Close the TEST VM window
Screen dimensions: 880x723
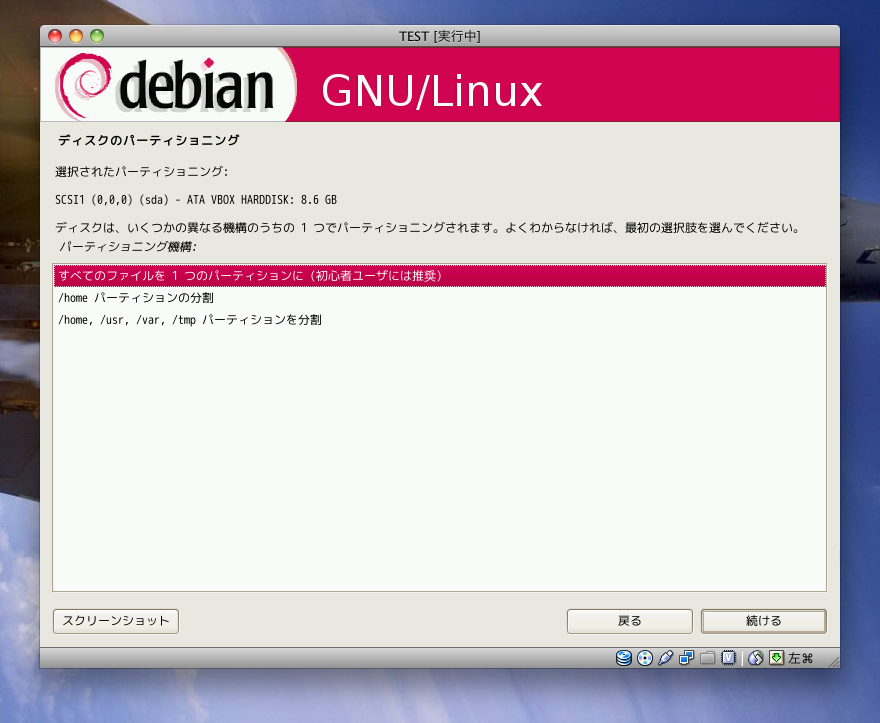coord(54,36)
